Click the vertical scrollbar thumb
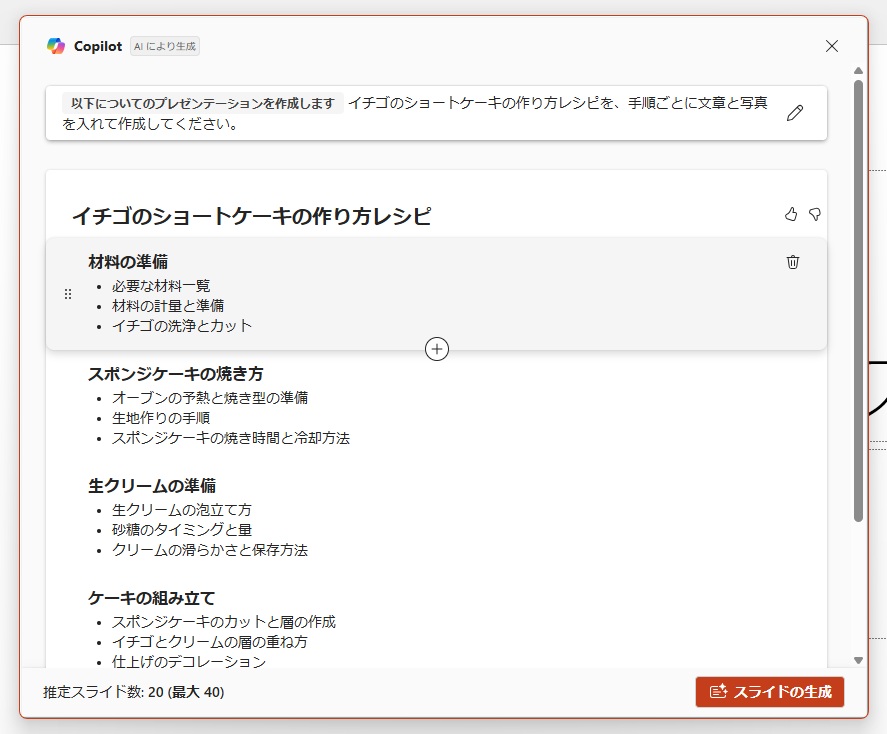 click(x=858, y=300)
